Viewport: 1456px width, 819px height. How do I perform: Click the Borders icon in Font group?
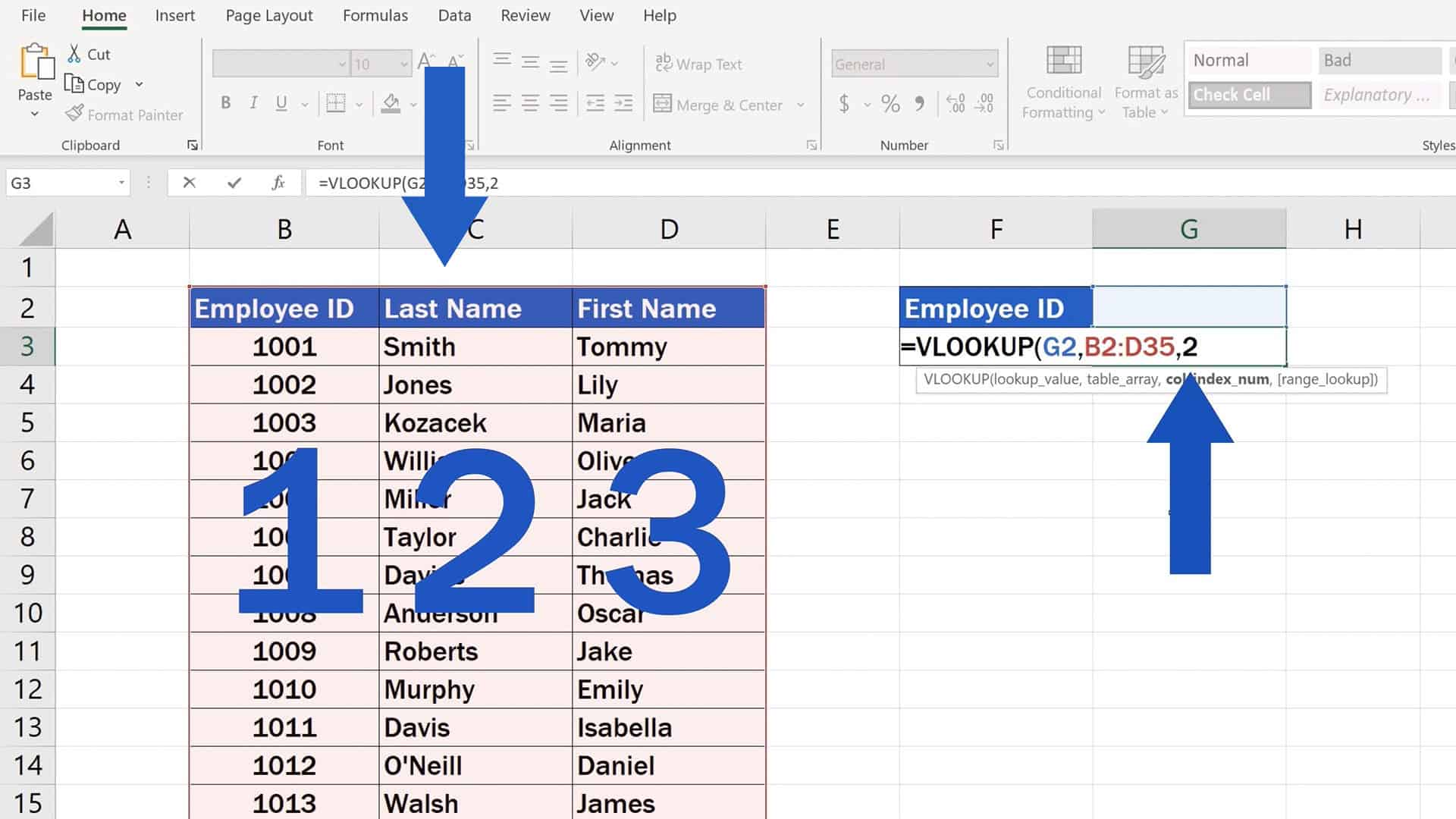337,104
